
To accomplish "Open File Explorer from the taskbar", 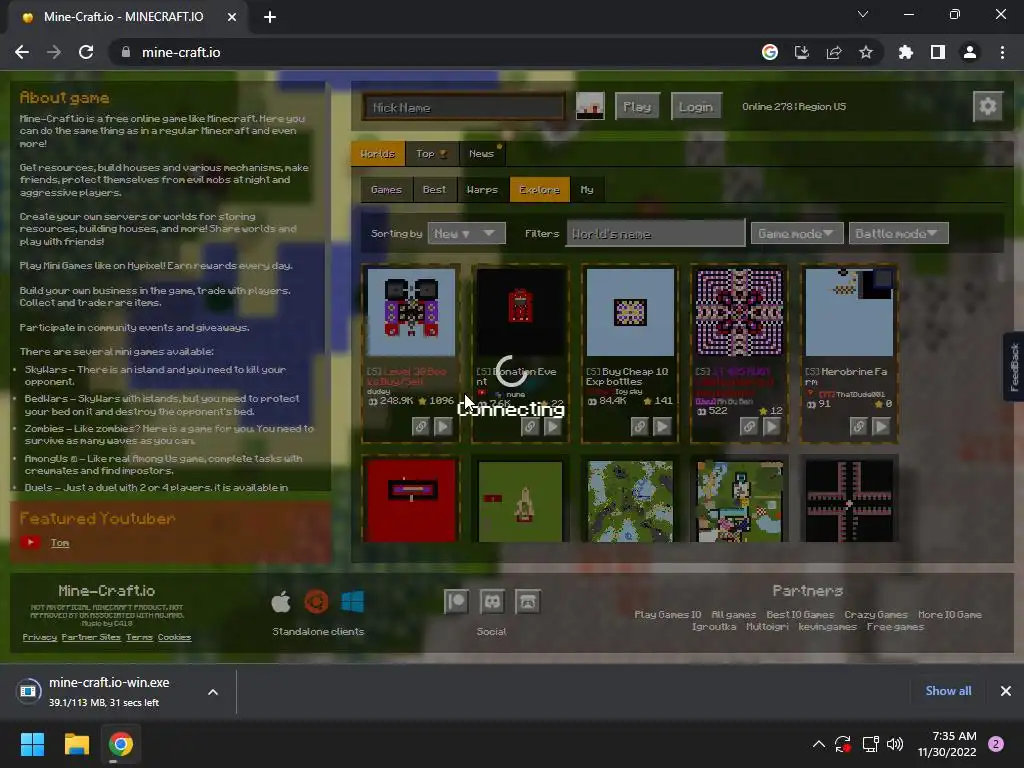I will pyautogui.click(x=76, y=744).
